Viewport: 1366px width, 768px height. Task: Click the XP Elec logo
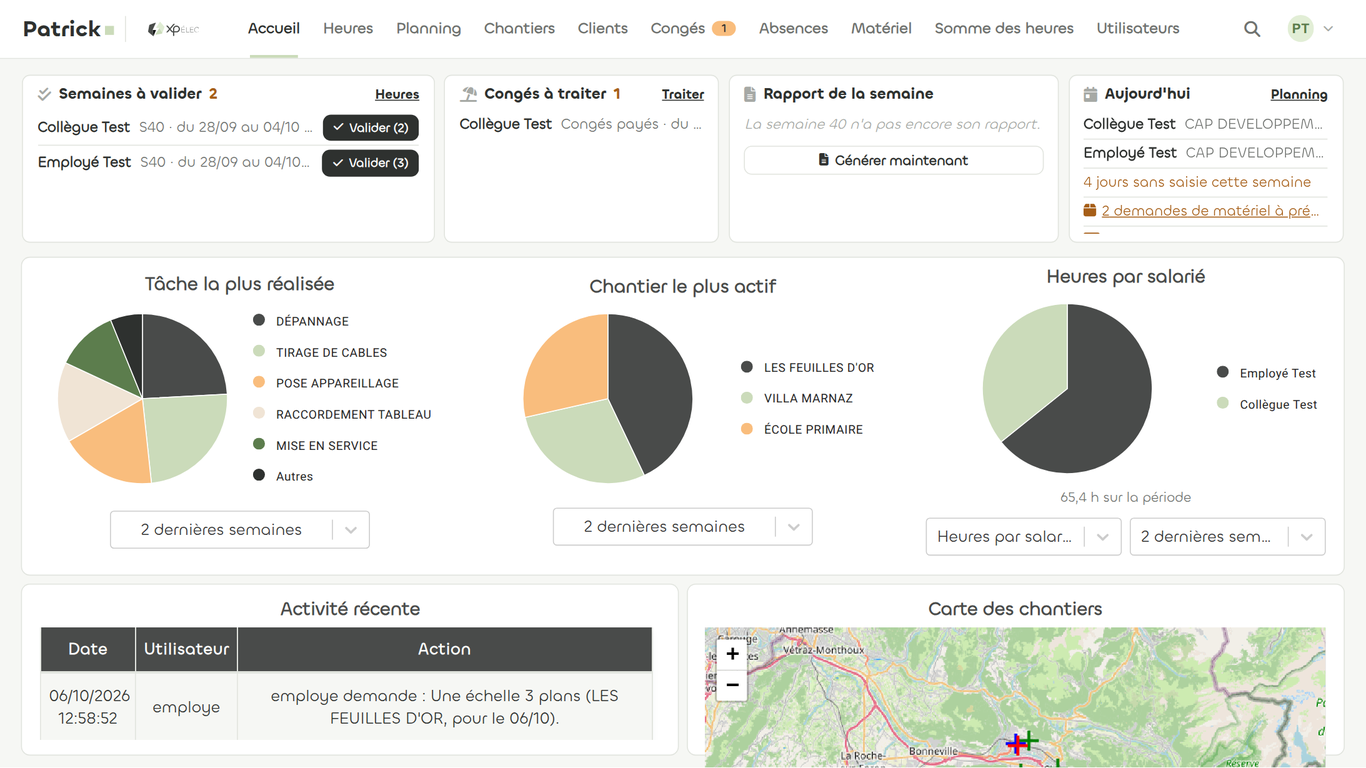click(x=173, y=29)
